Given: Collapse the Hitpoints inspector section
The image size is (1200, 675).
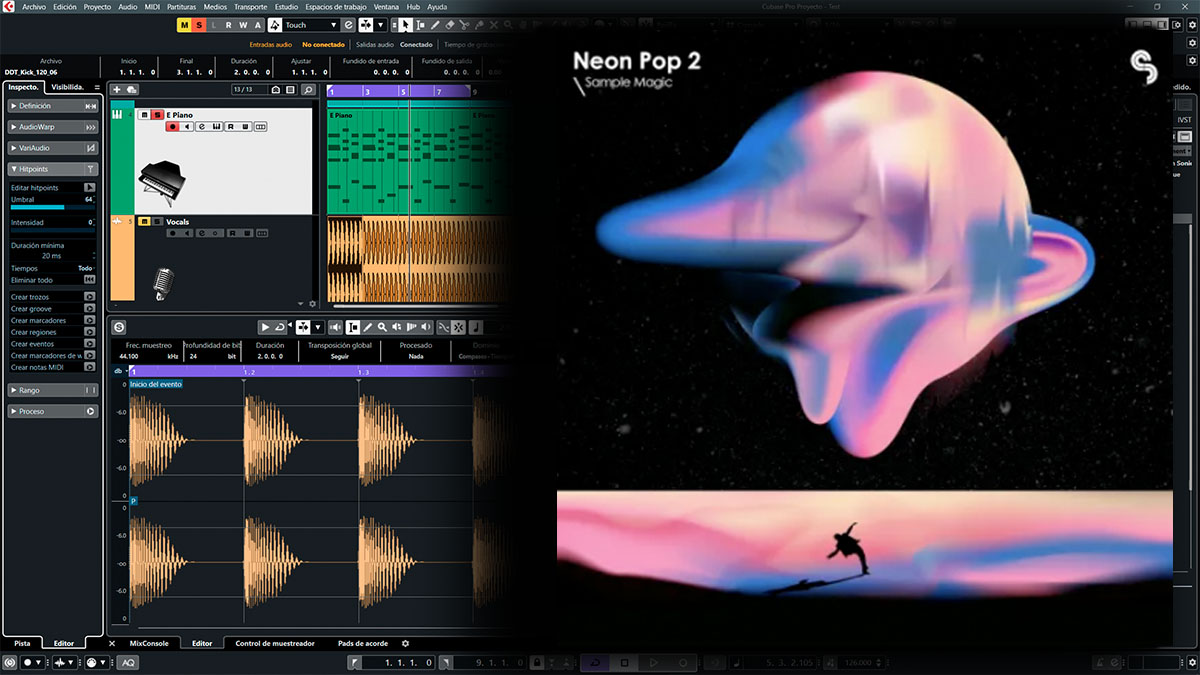Looking at the screenshot, I should 54,169.
